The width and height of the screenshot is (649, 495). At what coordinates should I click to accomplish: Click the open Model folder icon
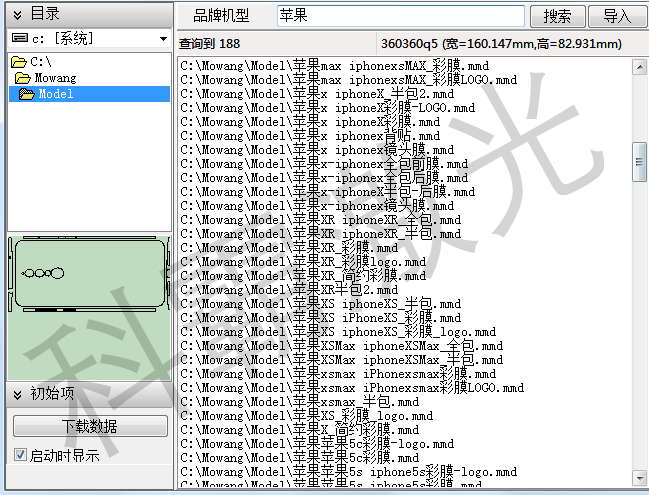[27, 94]
